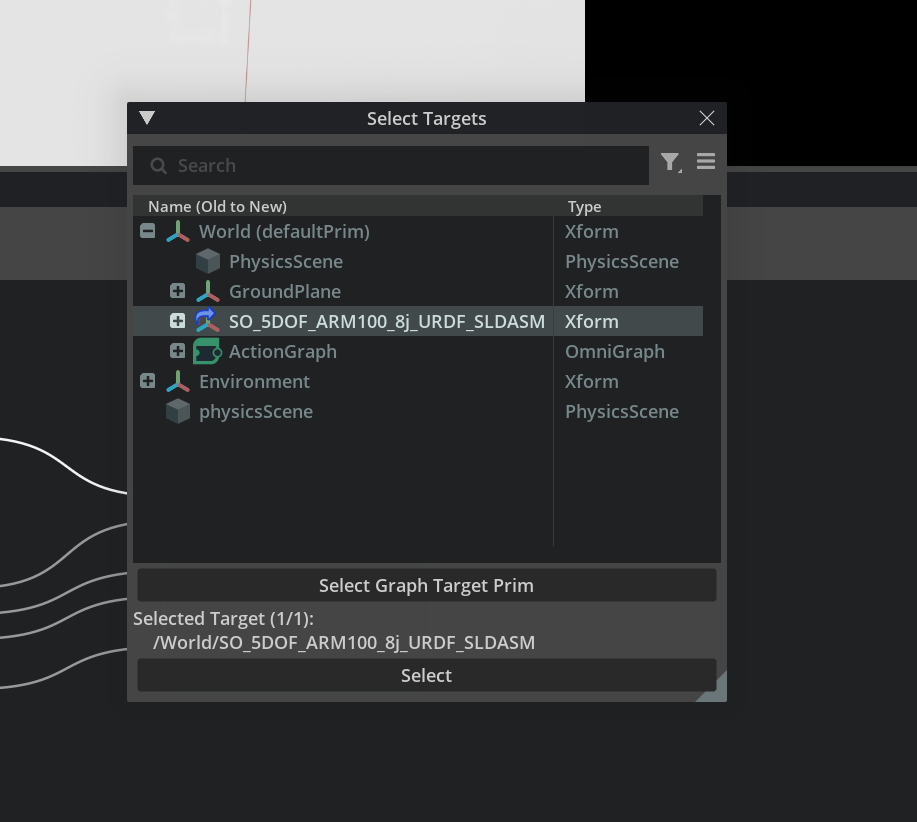Click the GroundPlane Xform icon

[x=208, y=291]
